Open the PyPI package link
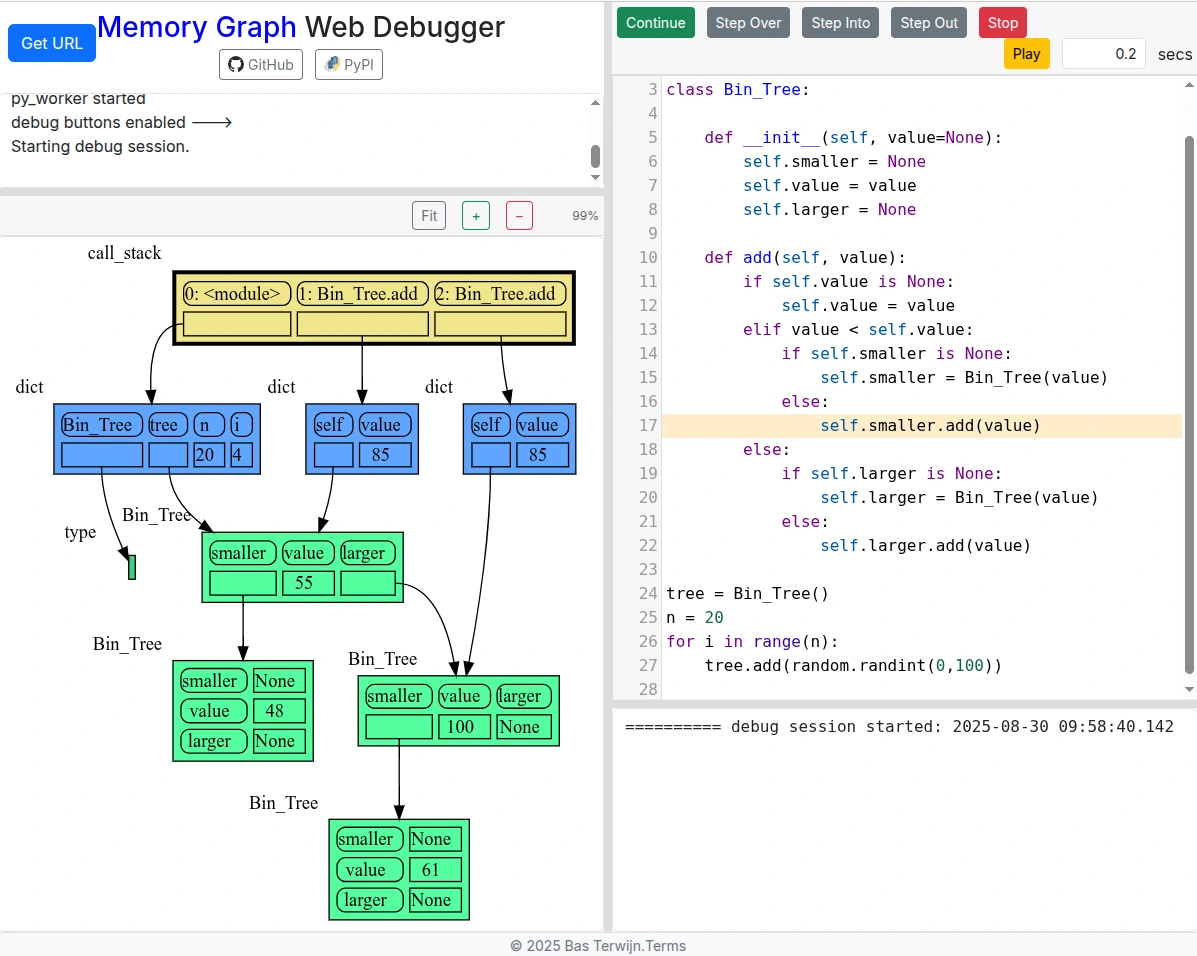 348,65
